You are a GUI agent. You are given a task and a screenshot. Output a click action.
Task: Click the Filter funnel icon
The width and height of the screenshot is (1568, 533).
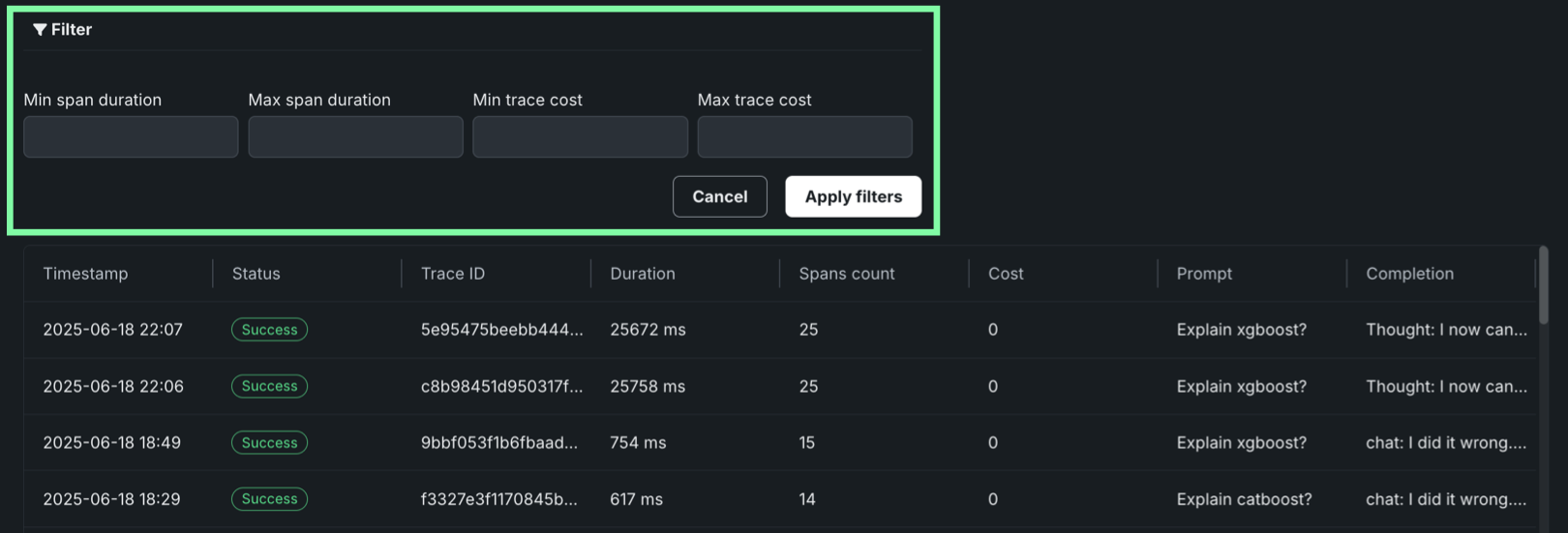pyautogui.click(x=40, y=30)
